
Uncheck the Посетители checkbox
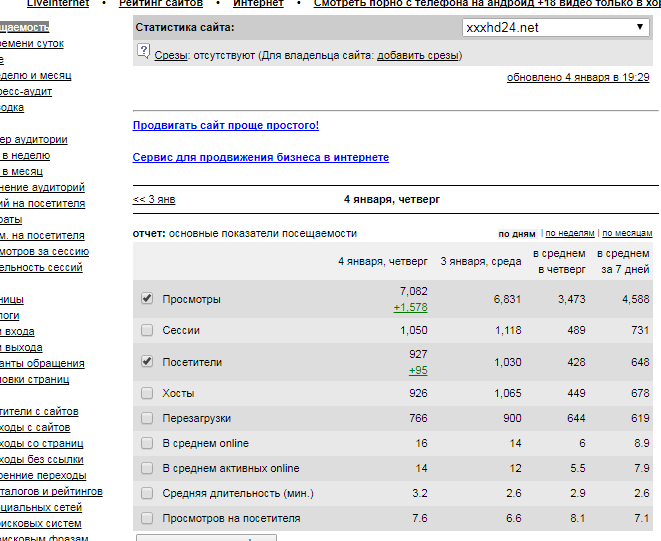tap(147, 361)
